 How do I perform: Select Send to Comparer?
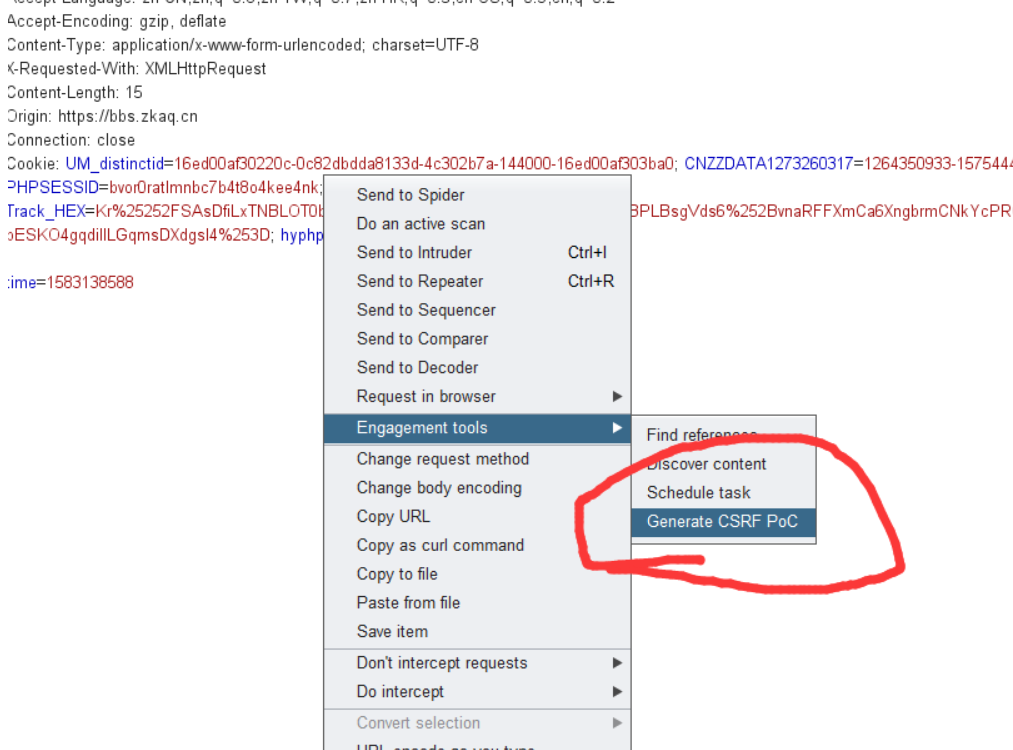pos(477,339)
